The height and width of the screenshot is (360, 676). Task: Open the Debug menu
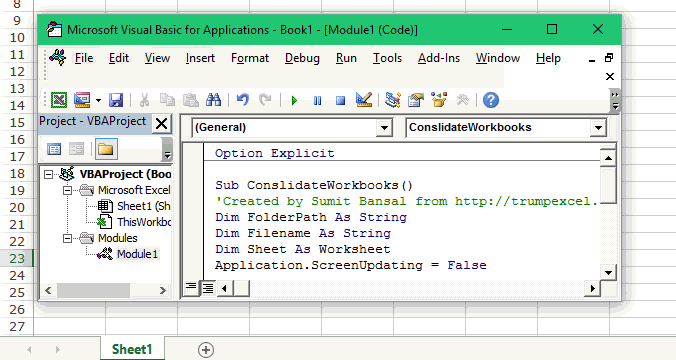302,58
